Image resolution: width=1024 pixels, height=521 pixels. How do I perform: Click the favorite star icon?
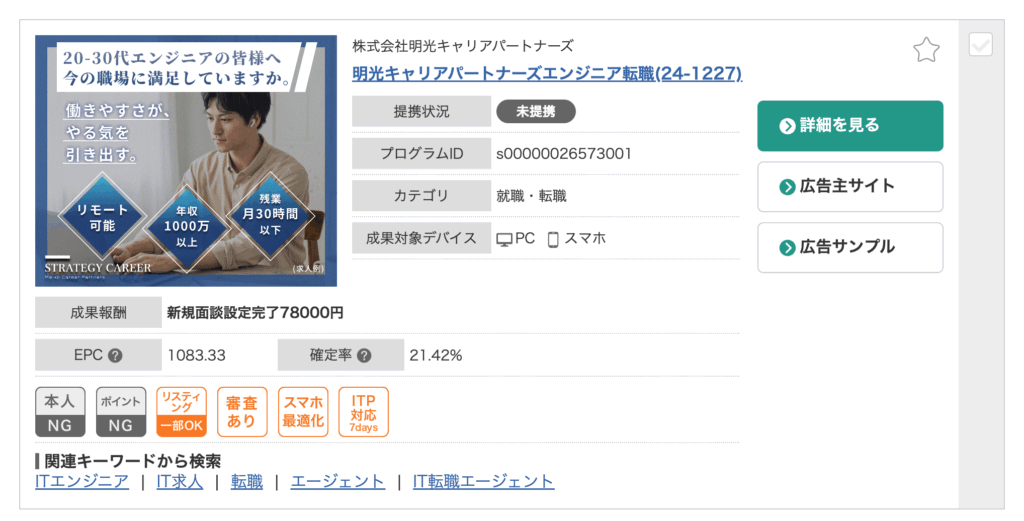tap(926, 49)
